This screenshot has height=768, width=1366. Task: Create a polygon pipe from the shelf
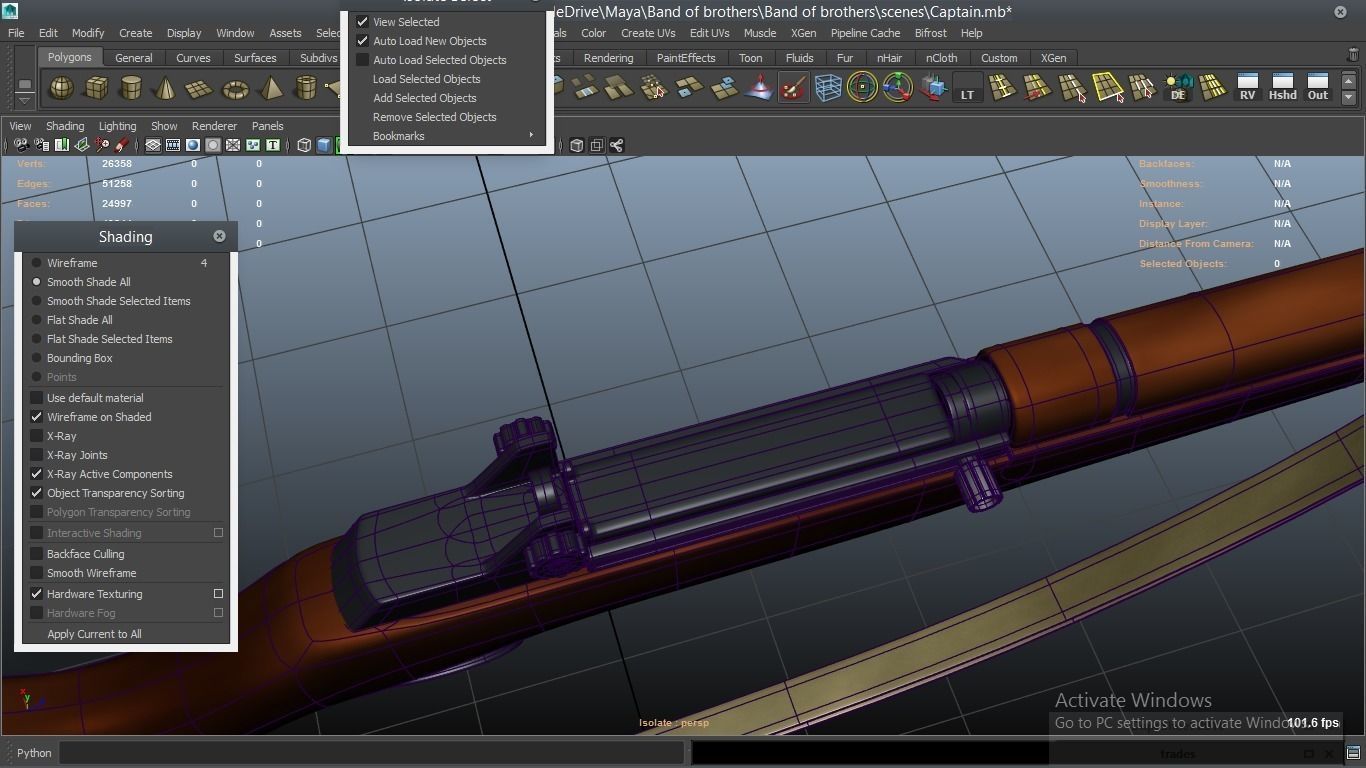(x=305, y=89)
